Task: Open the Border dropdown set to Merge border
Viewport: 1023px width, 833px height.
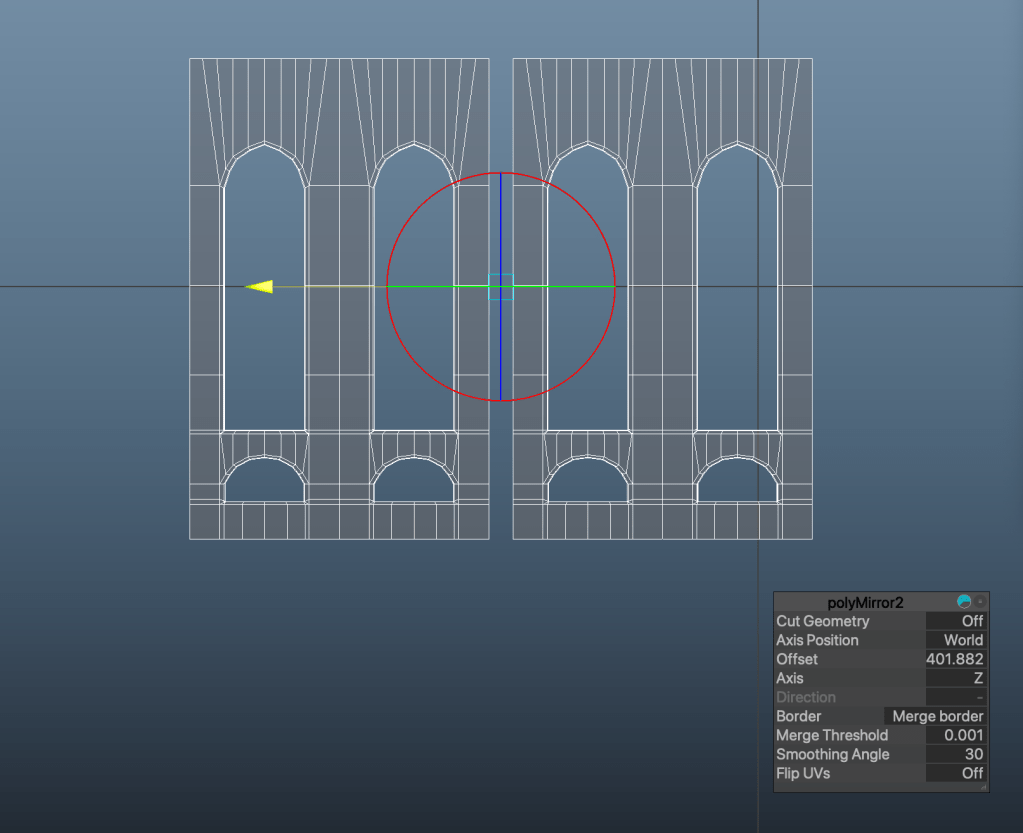Action: tap(937, 716)
